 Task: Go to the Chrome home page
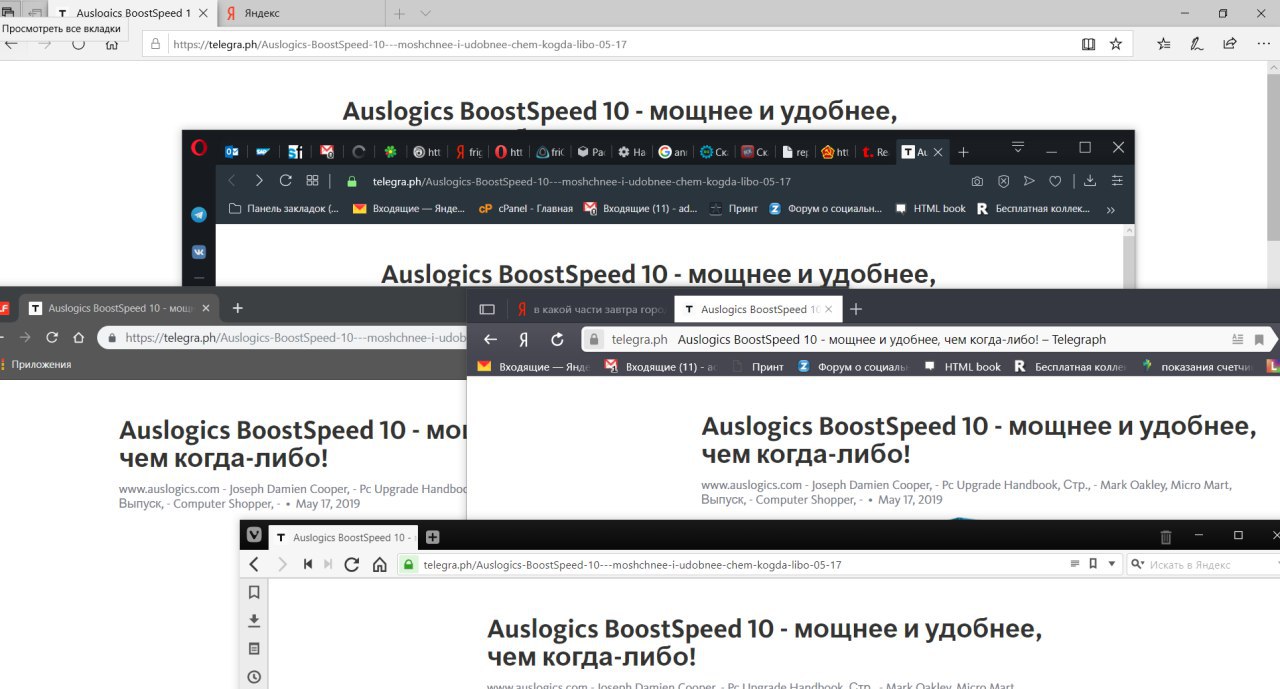point(79,337)
